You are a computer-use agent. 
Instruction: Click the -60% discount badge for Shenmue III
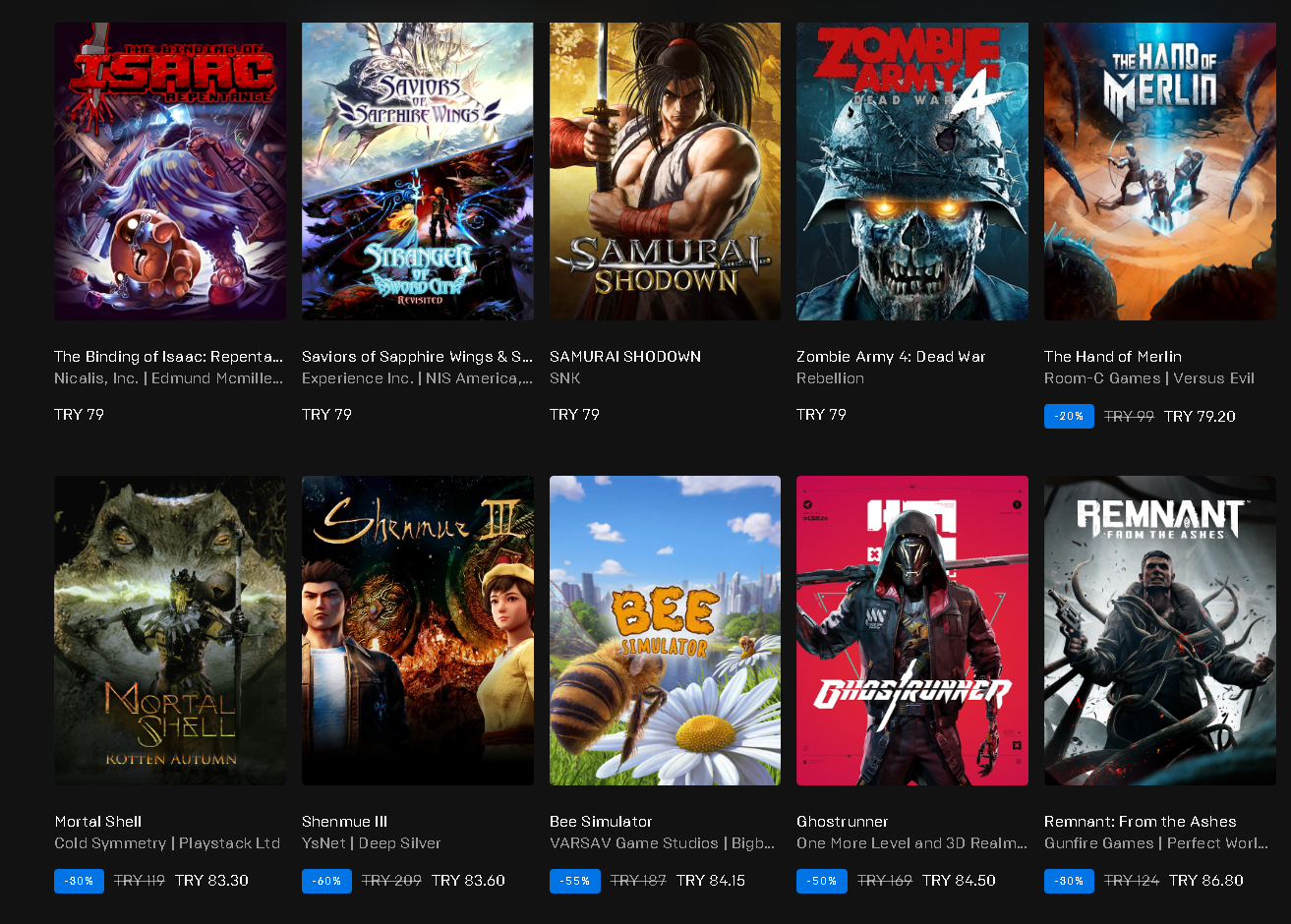326,881
